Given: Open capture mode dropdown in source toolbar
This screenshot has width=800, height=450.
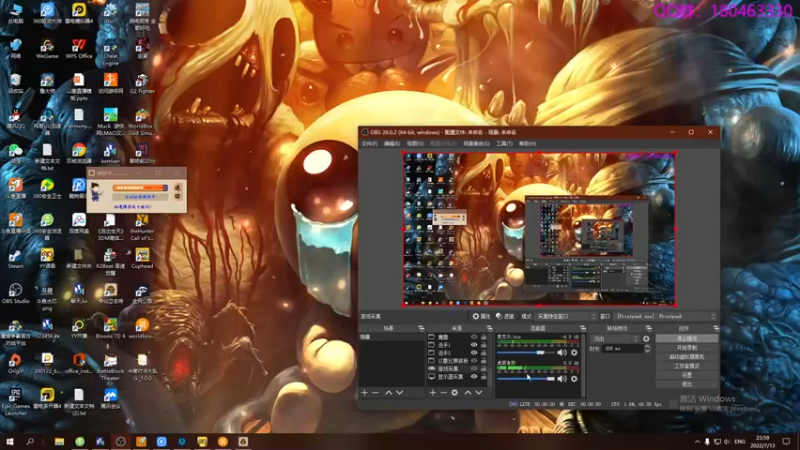Looking at the screenshot, I should pos(565,316).
